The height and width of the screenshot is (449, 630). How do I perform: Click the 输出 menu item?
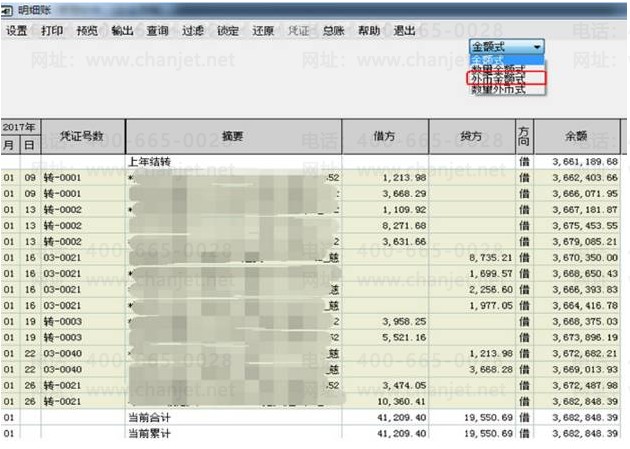coord(123,31)
